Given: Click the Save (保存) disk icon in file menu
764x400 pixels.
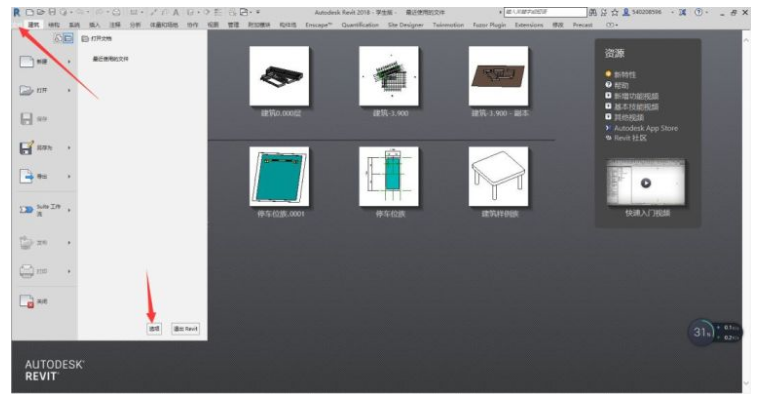Looking at the screenshot, I should point(26,119).
